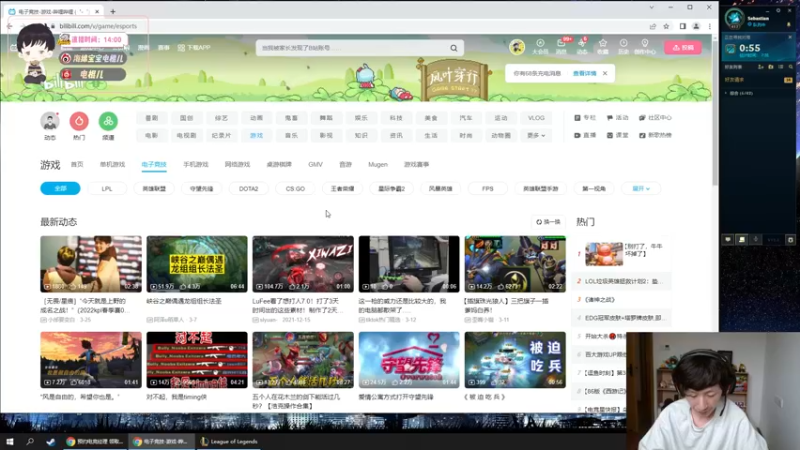Expand the friends group in League client
The image size is (800, 450).
726,93
